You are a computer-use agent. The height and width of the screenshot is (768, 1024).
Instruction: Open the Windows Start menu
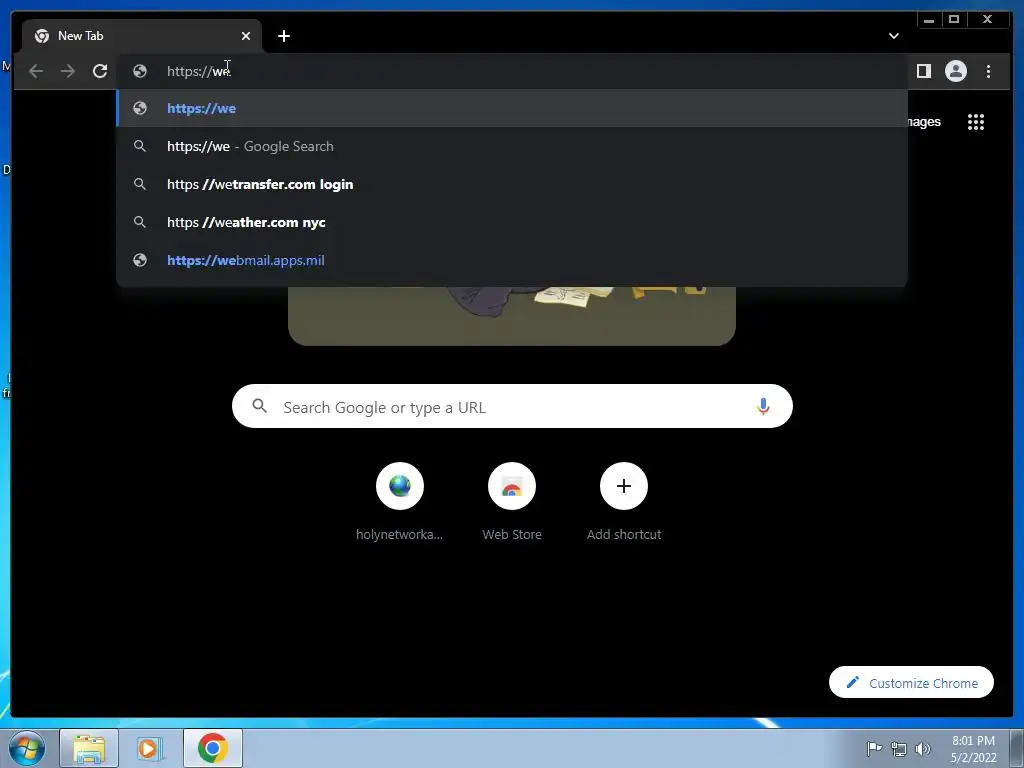(x=27, y=748)
